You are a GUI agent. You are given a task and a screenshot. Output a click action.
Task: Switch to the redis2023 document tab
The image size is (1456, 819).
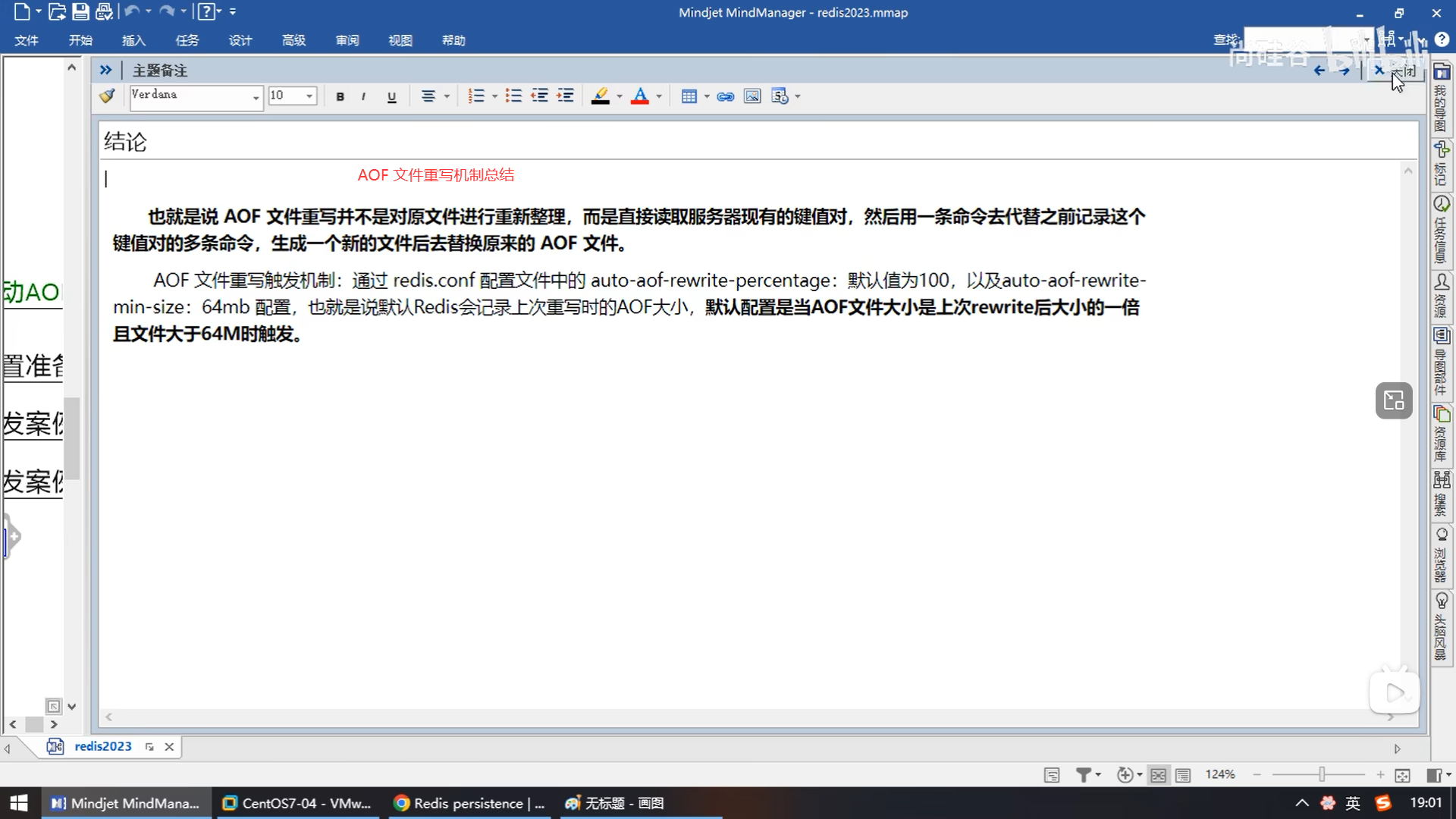(x=103, y=746)
